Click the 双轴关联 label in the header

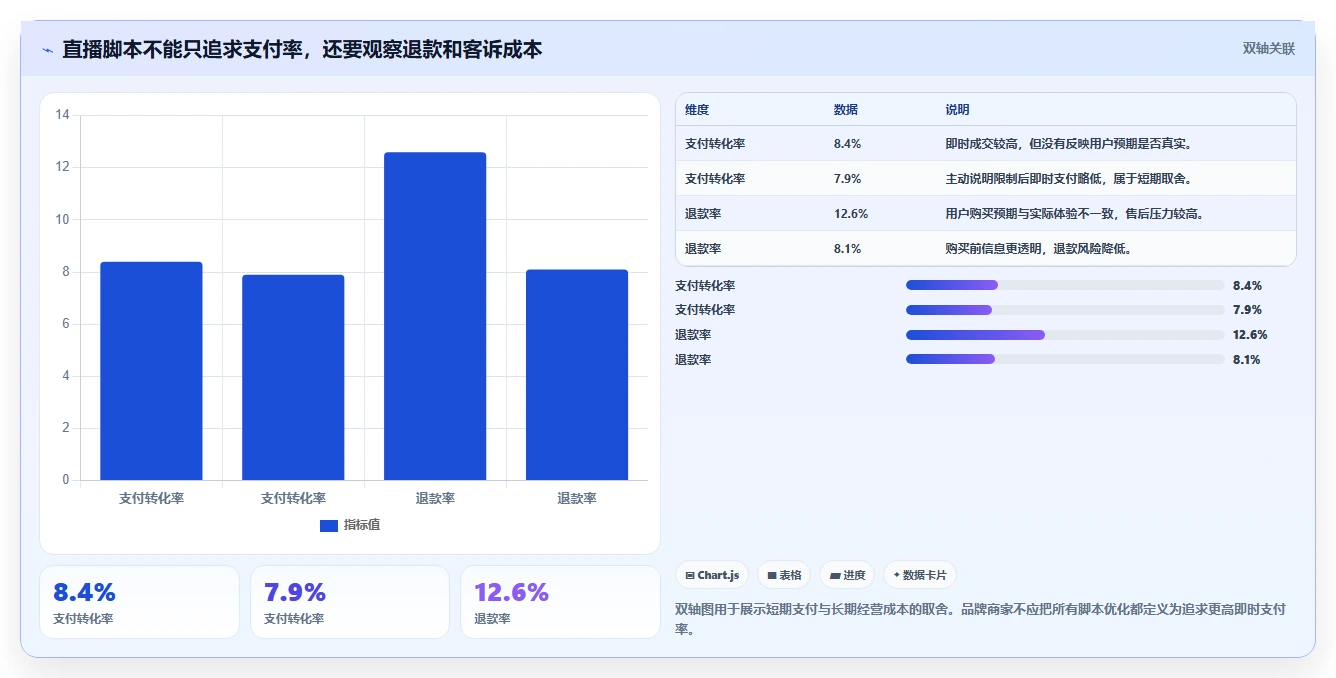click(x=1268, y=49)
